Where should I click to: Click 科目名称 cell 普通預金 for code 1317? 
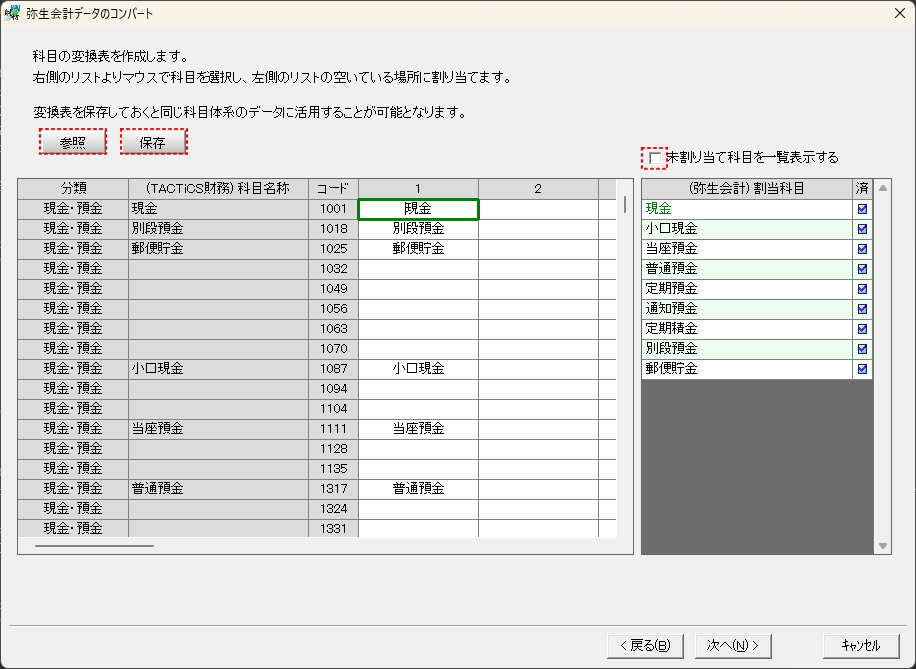click(x=218, y=488)
